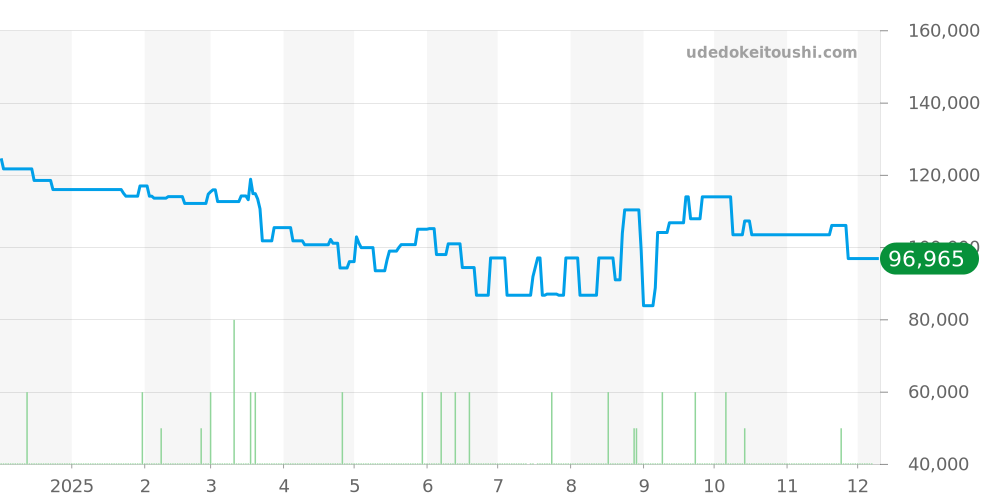1000x500 pixels.
Task: Click month 2 on the time axis
Action: pos(145,486)
